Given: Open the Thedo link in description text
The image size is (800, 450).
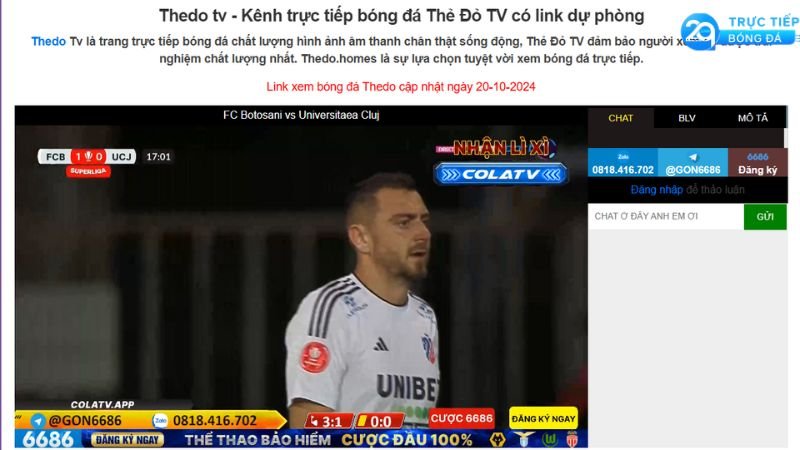Looking at the screenshot, I should pyautogui.click(x=48, y=41).
